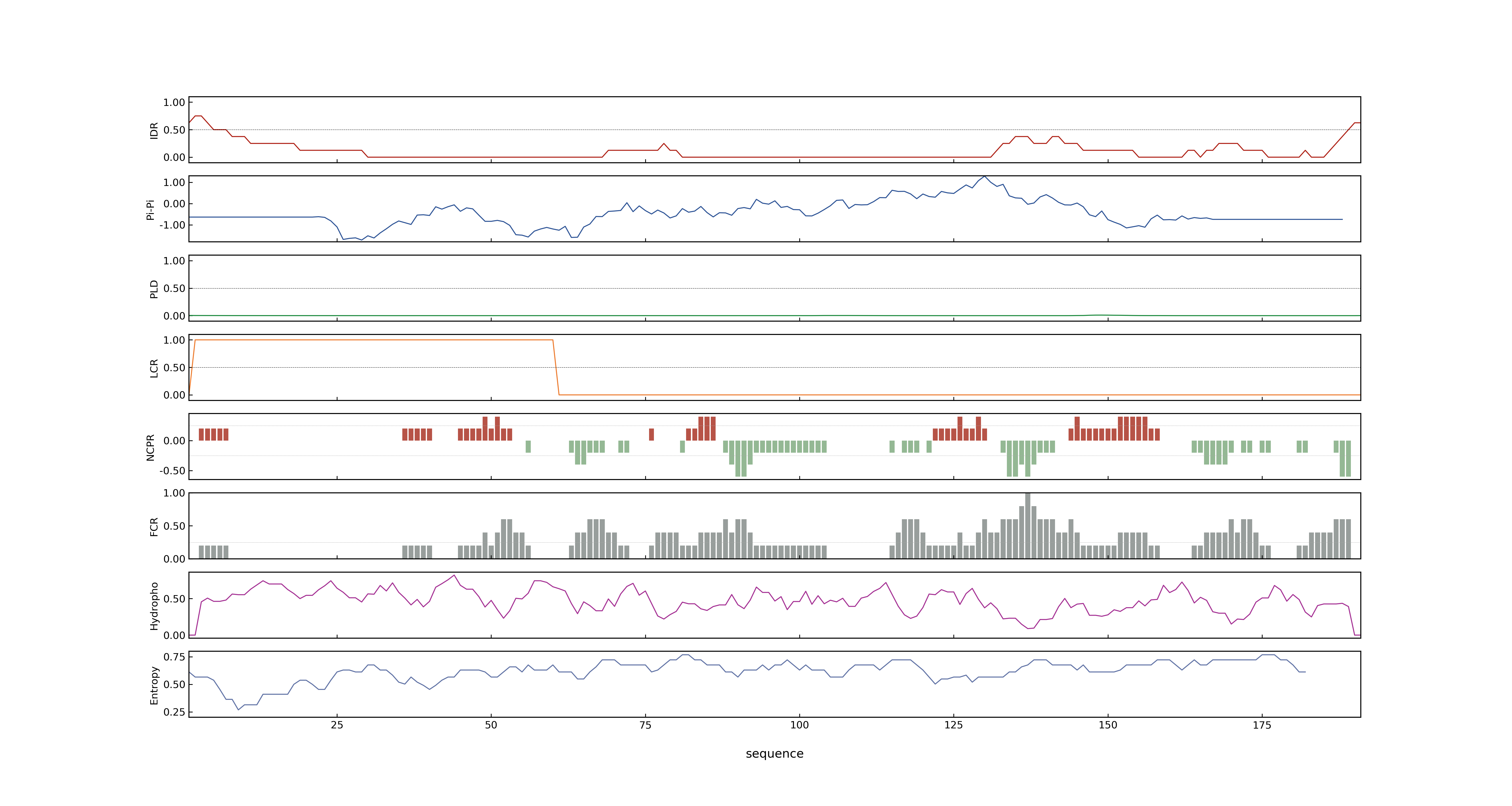The height and width of the screenshot is (806, 1512).
Task: Click the 0.50 tick of Entropy panel
Action: 174,685
